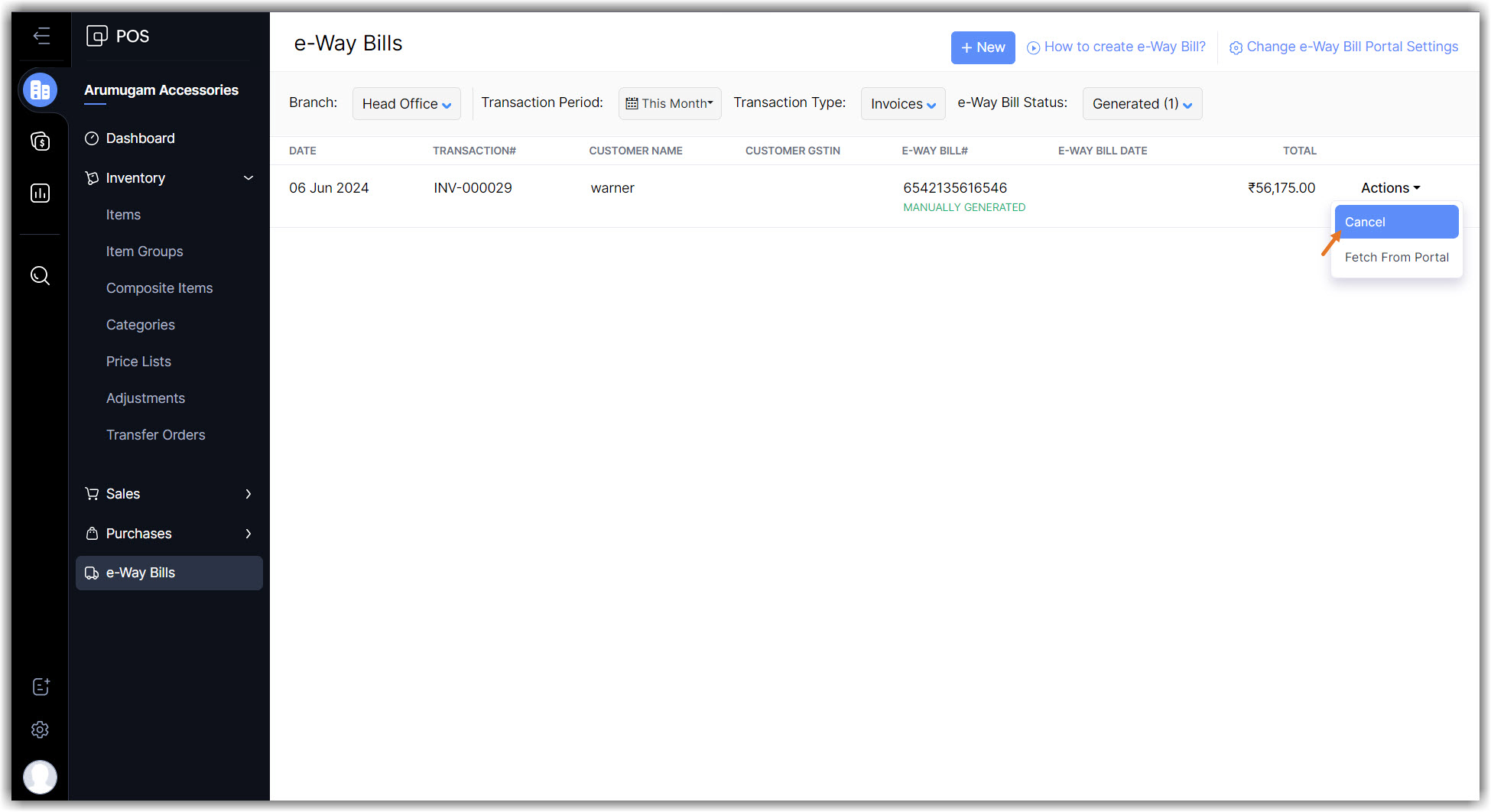
Task: Open the settings gear icon
Action: pyautogui.click(x=41, y=730)
